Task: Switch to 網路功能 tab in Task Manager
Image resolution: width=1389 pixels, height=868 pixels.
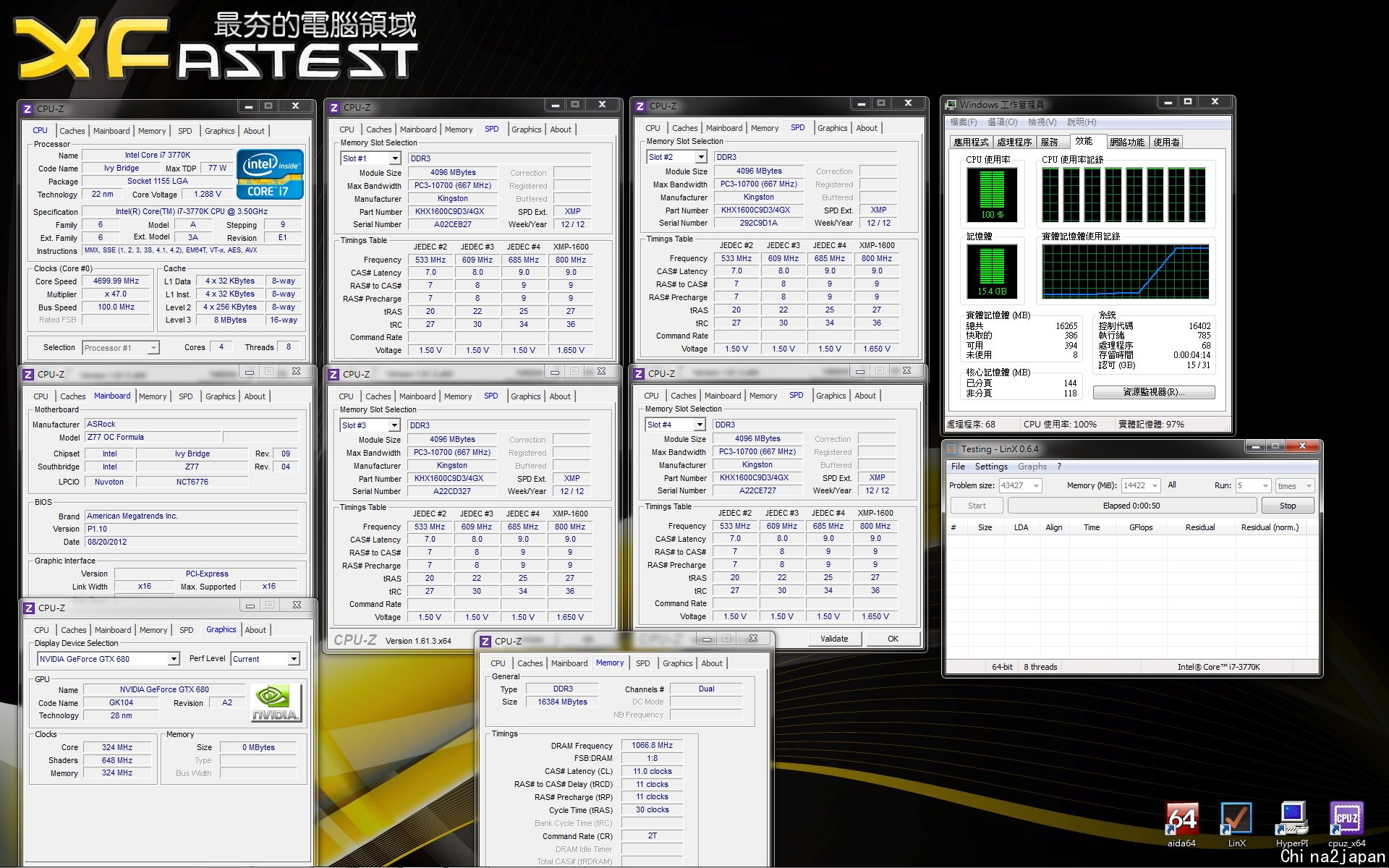Action: click(x=1127, y=142)
